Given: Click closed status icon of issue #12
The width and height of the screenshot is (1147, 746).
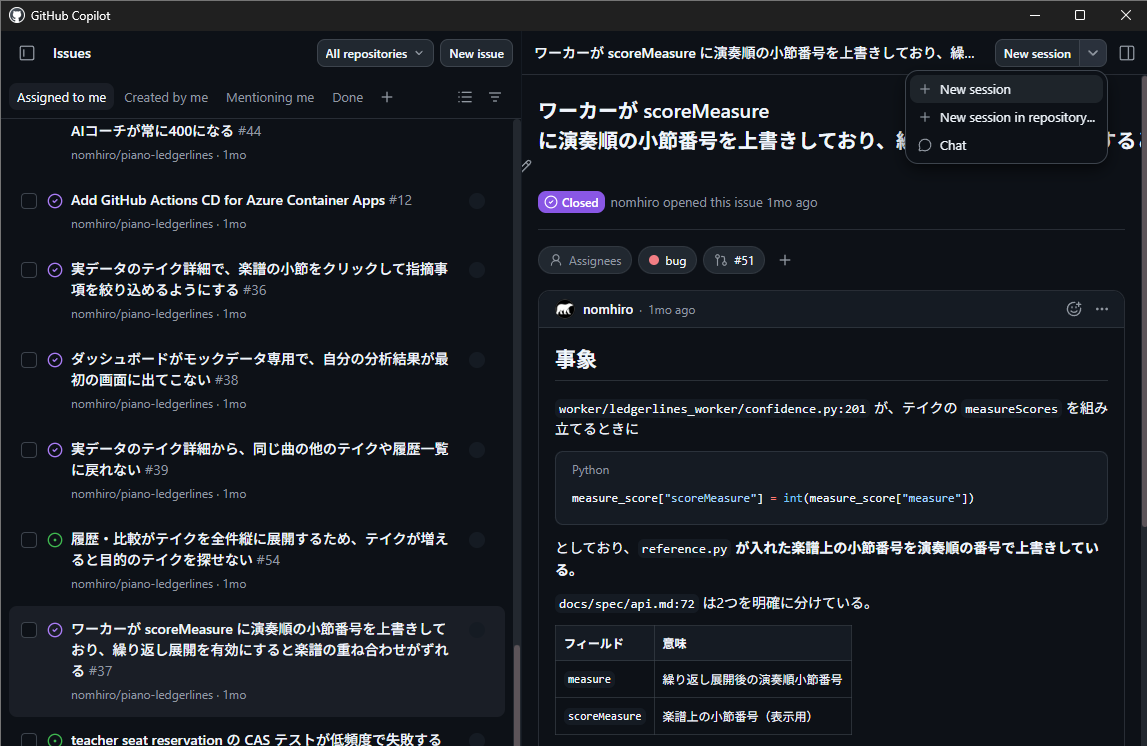Looking at the screenshot, I should point(55,201).
